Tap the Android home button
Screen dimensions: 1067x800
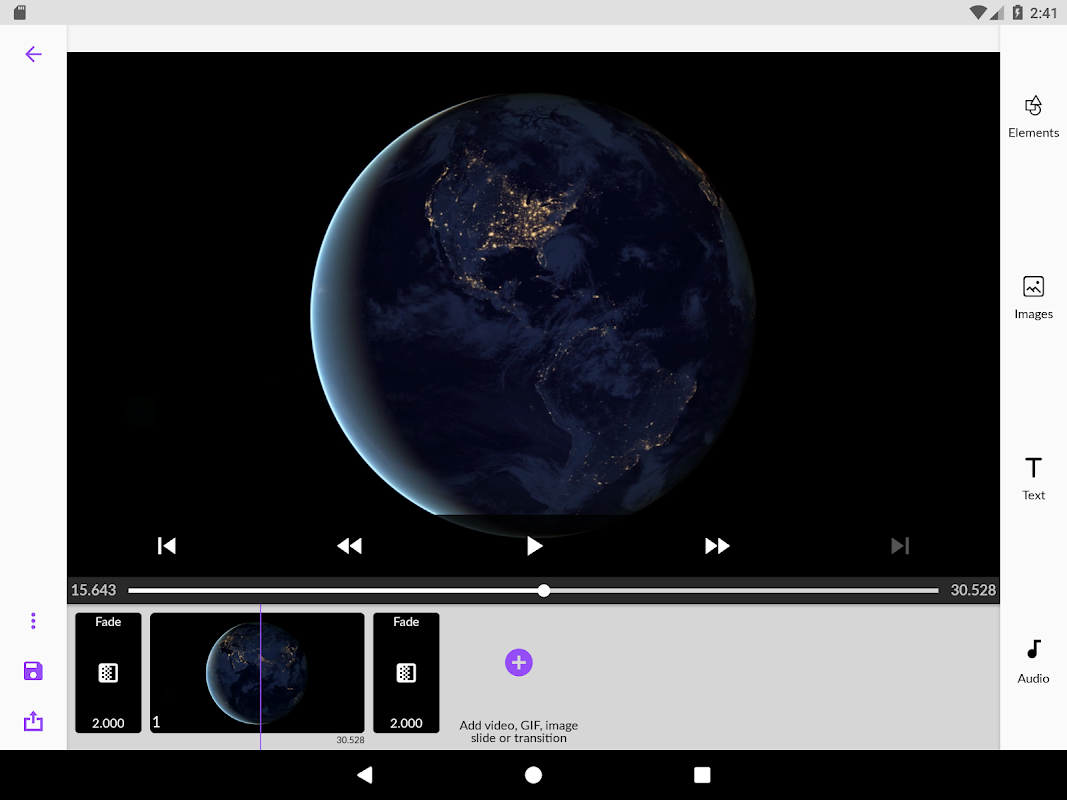[x=534, y=775]
